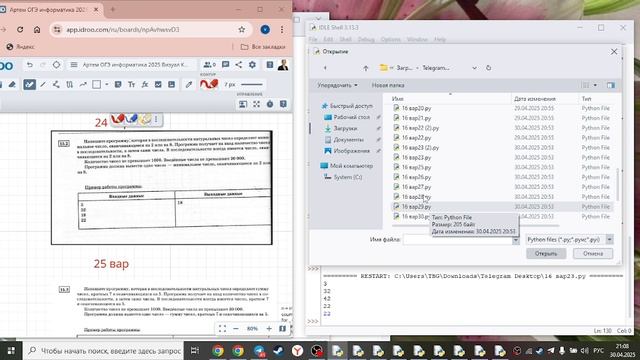
Task: Open the Debug menu in IDLE
Action: [x=366, y=39]
